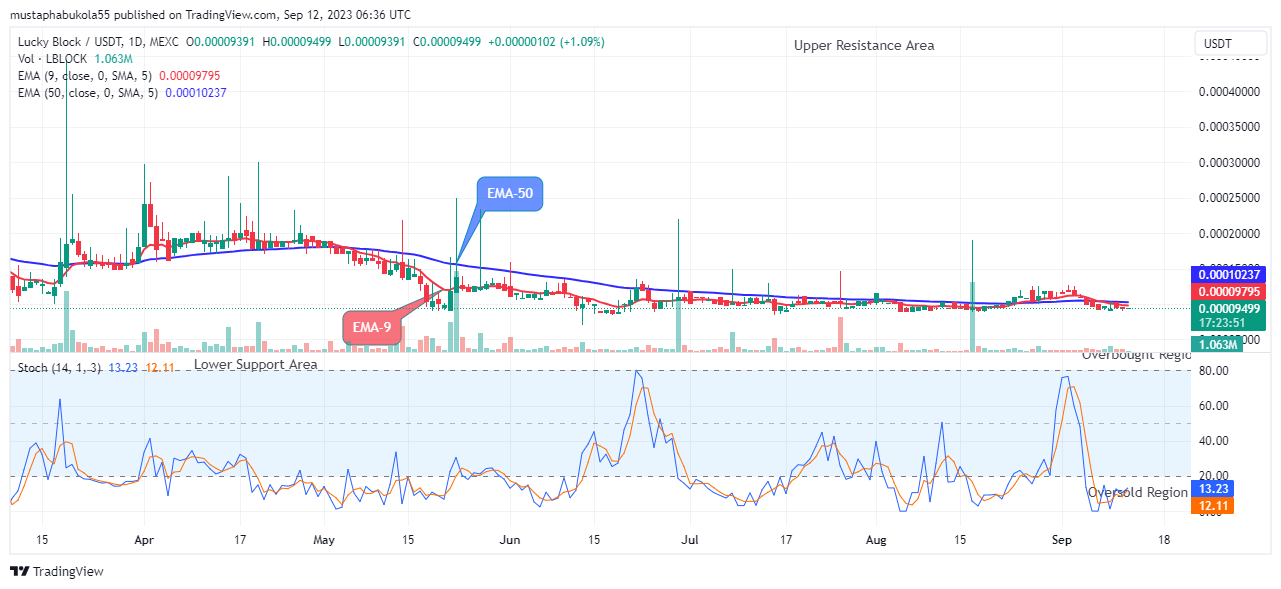
Task: Click the blue EMA-50 callout on the chart
Action: [510, 194]
